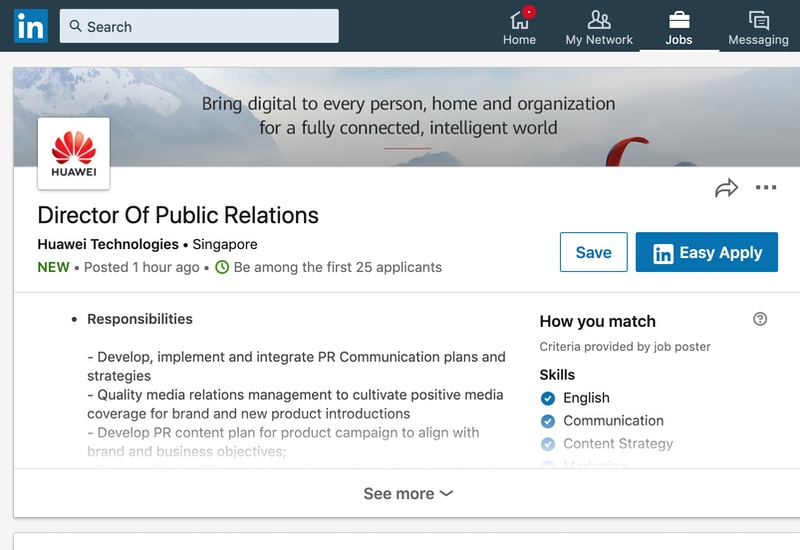Click the 'How you match' heading
Screen dimensions: 800x550
click(597, 321)
